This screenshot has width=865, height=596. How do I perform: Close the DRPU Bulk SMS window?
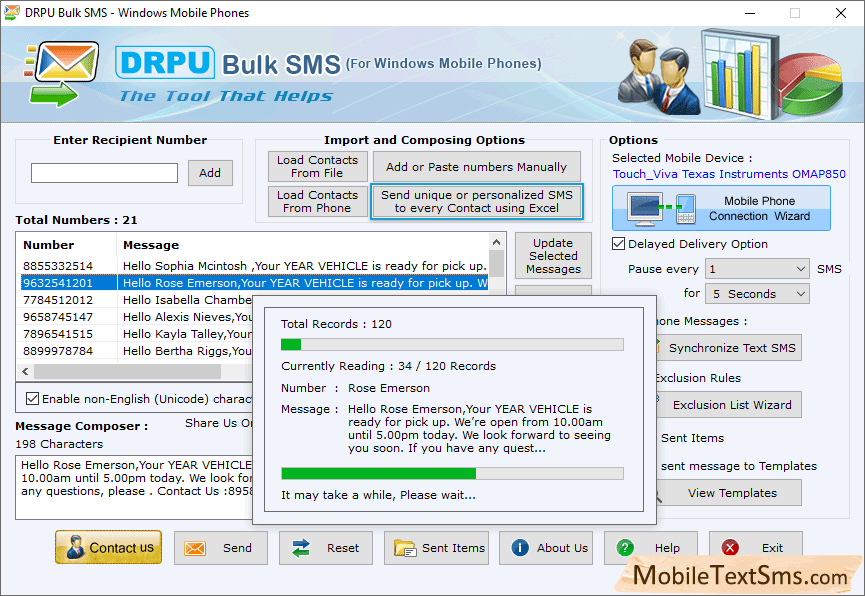(x=841, y=13)
